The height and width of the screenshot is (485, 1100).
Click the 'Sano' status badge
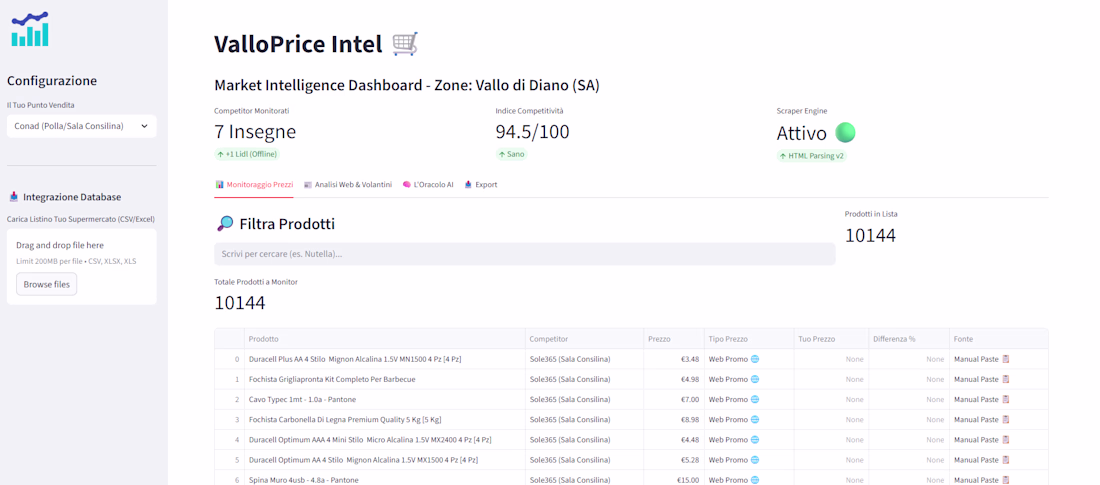[511, 154]
